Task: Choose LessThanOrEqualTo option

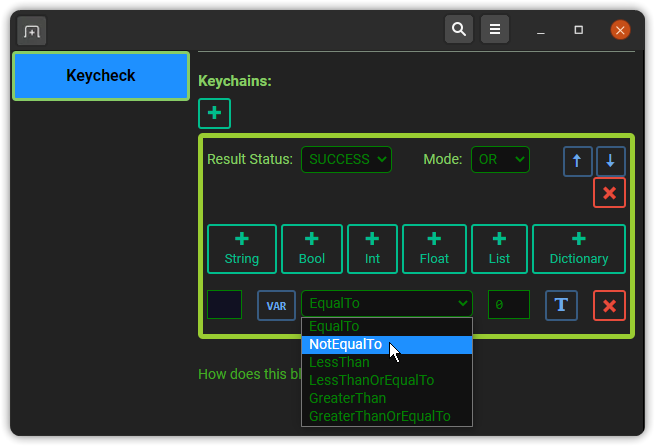Action: pyautogui.click(x=387, y=380)
